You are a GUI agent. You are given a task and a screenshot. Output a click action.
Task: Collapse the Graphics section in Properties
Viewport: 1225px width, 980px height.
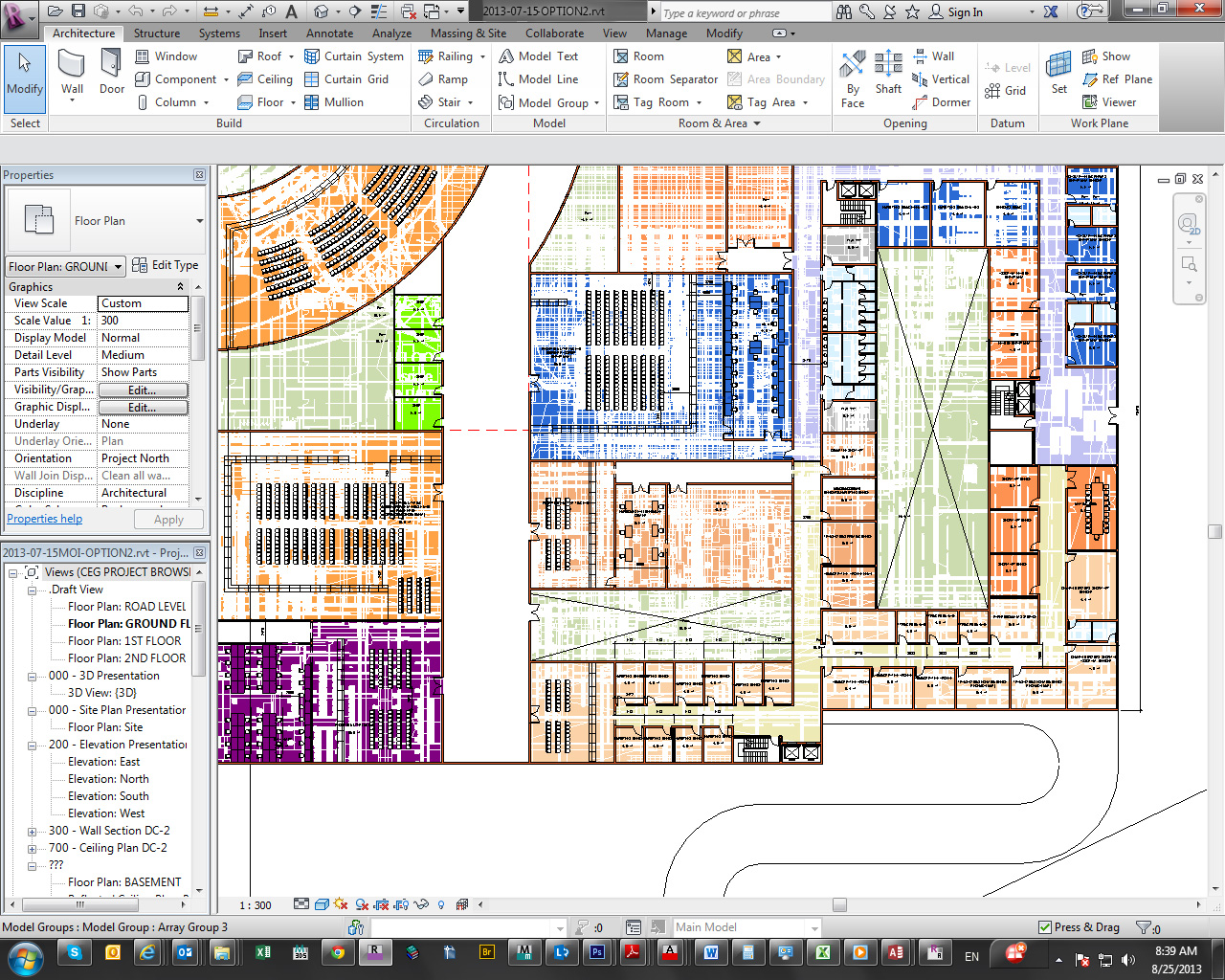[x=180, y=287]
